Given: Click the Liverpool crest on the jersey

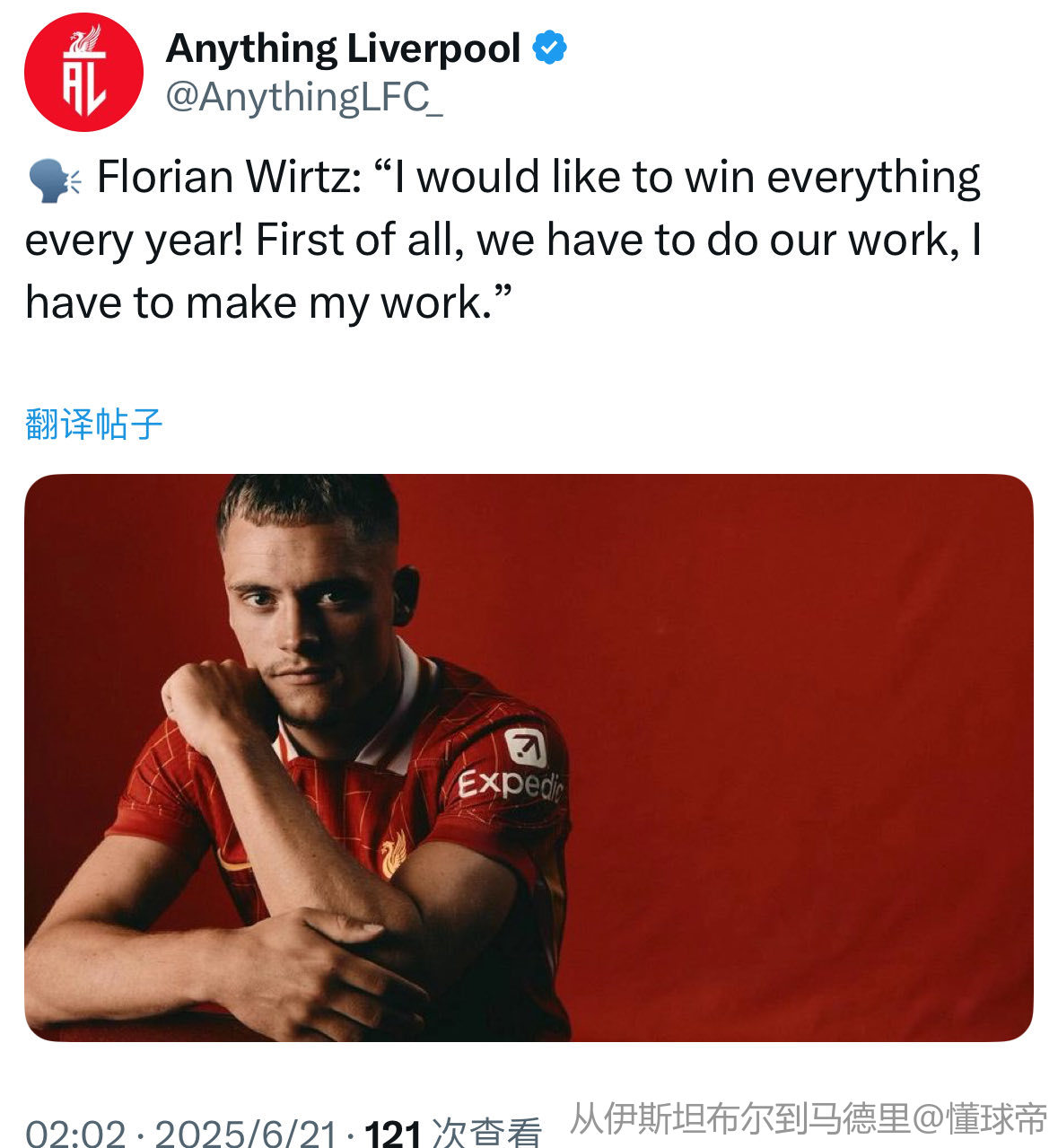Looking at the screenshot, I should point(392,854).
